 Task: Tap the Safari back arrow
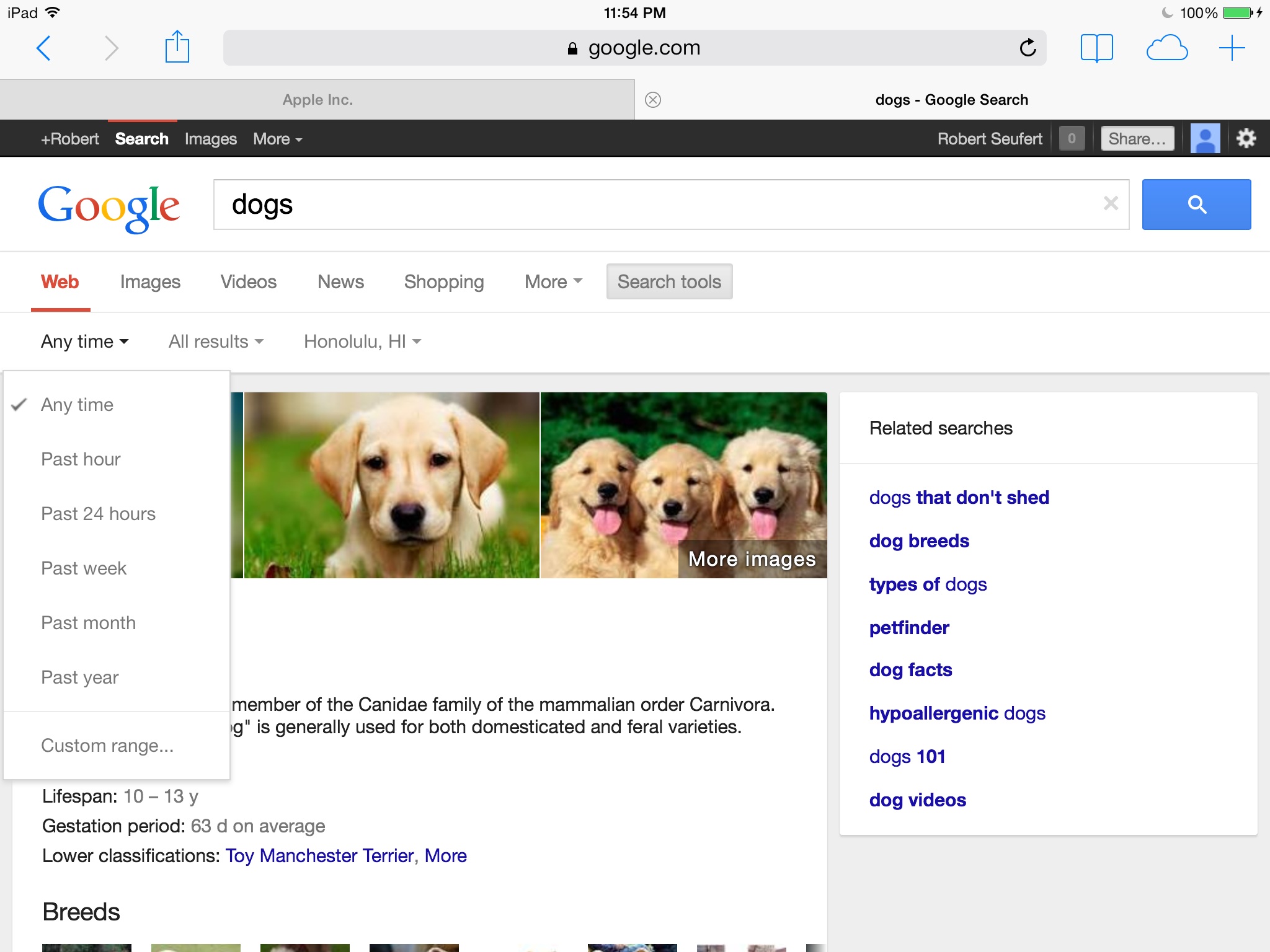(43, 48)
